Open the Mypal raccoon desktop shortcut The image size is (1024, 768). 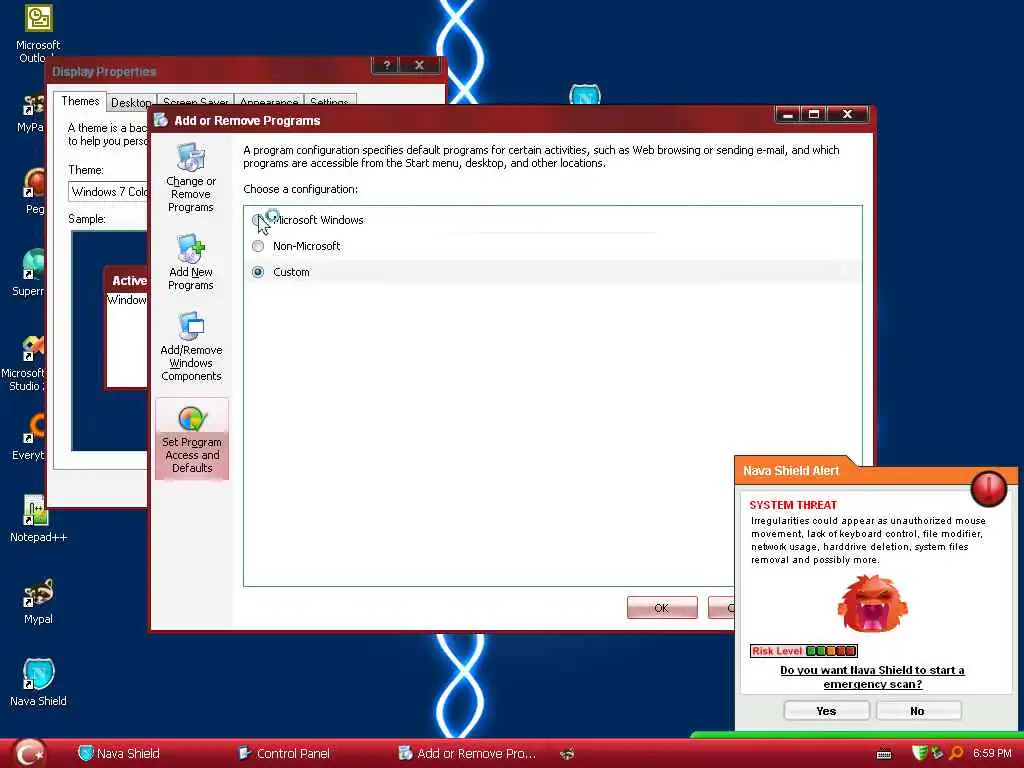point(38,601)
